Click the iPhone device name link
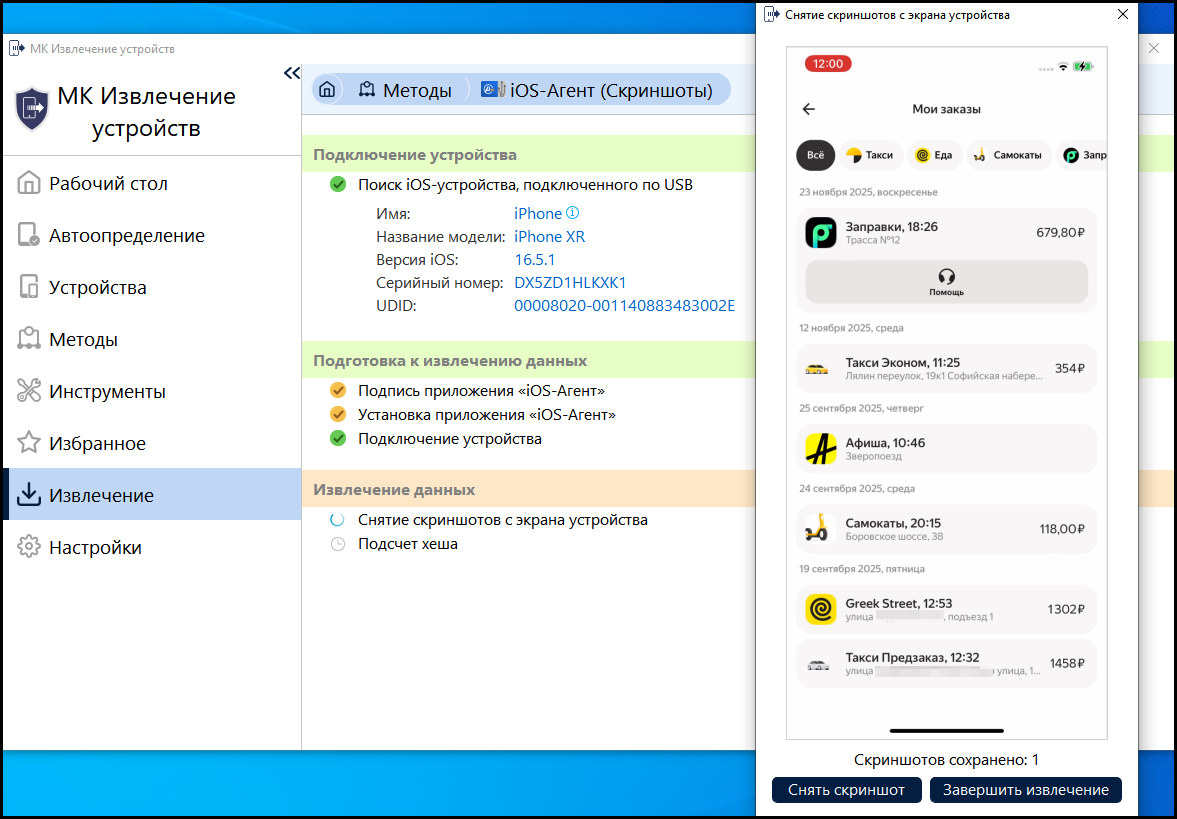This screenshot has height=819, width=1177. coord(537,214)
